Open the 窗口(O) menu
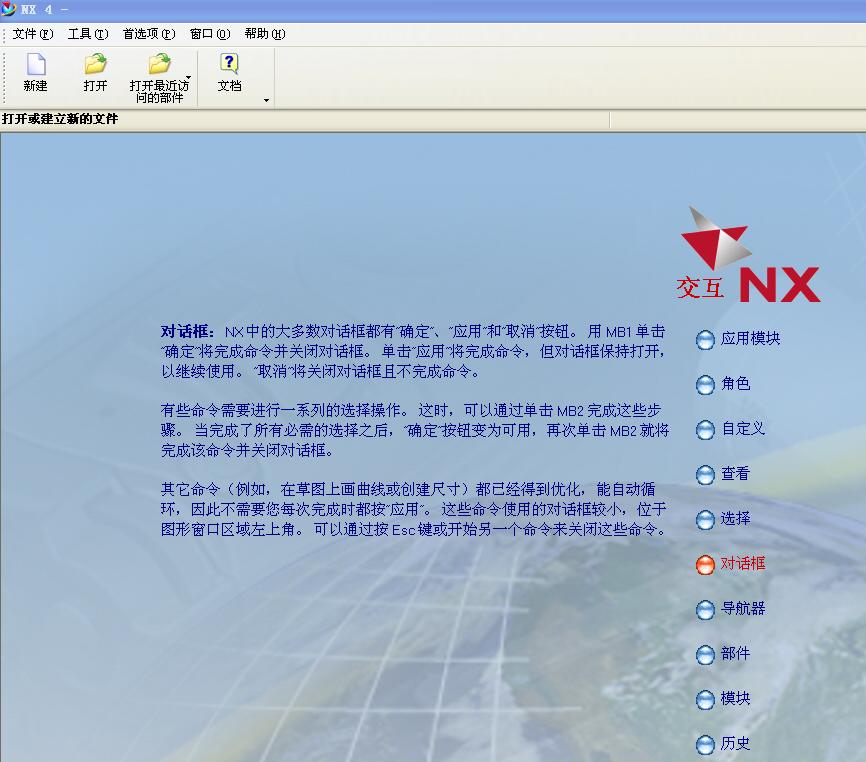Viewport: 866px width, 762px height. (x=210, y=34)
